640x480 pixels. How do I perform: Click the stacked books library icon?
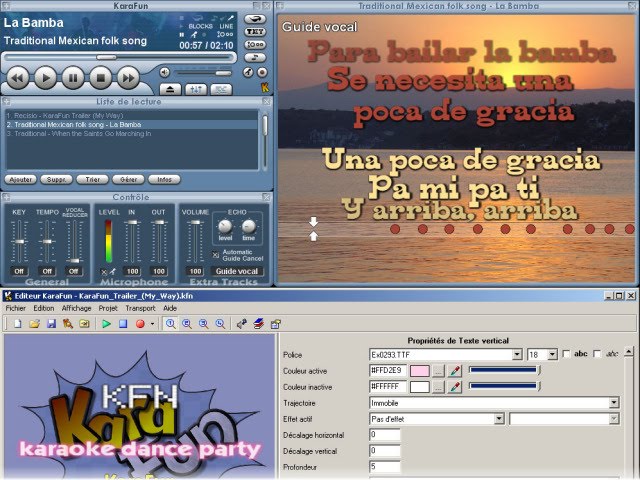pos(258,324)
